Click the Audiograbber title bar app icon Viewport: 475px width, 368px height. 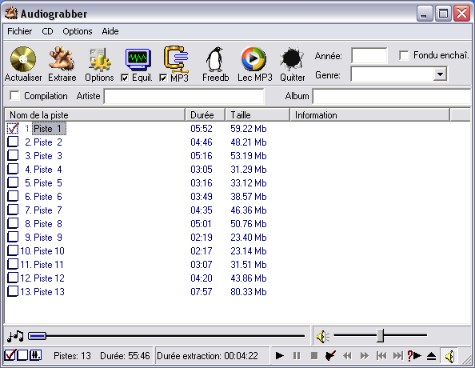click(x=11, y=13)
